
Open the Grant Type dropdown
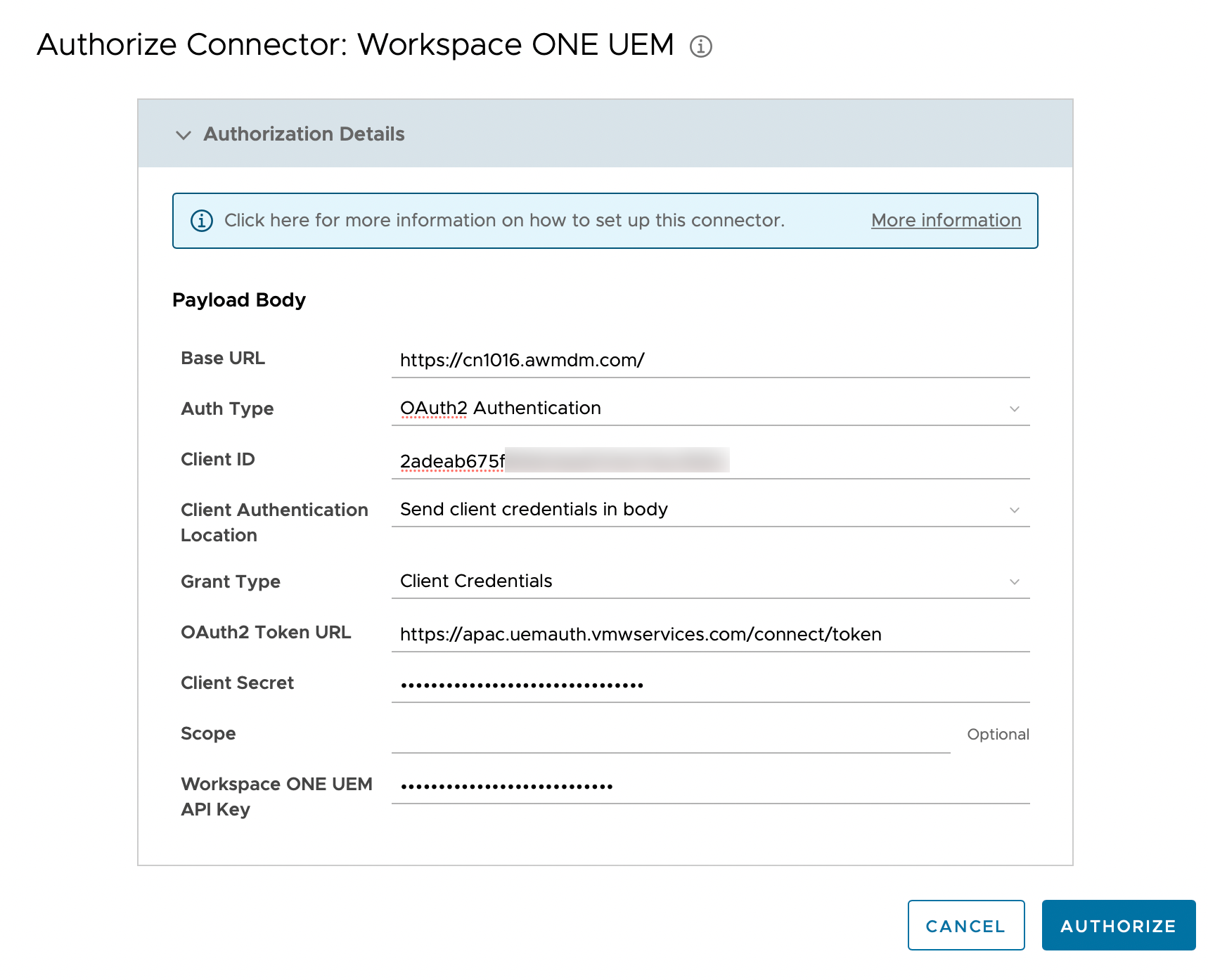point(710,581)
